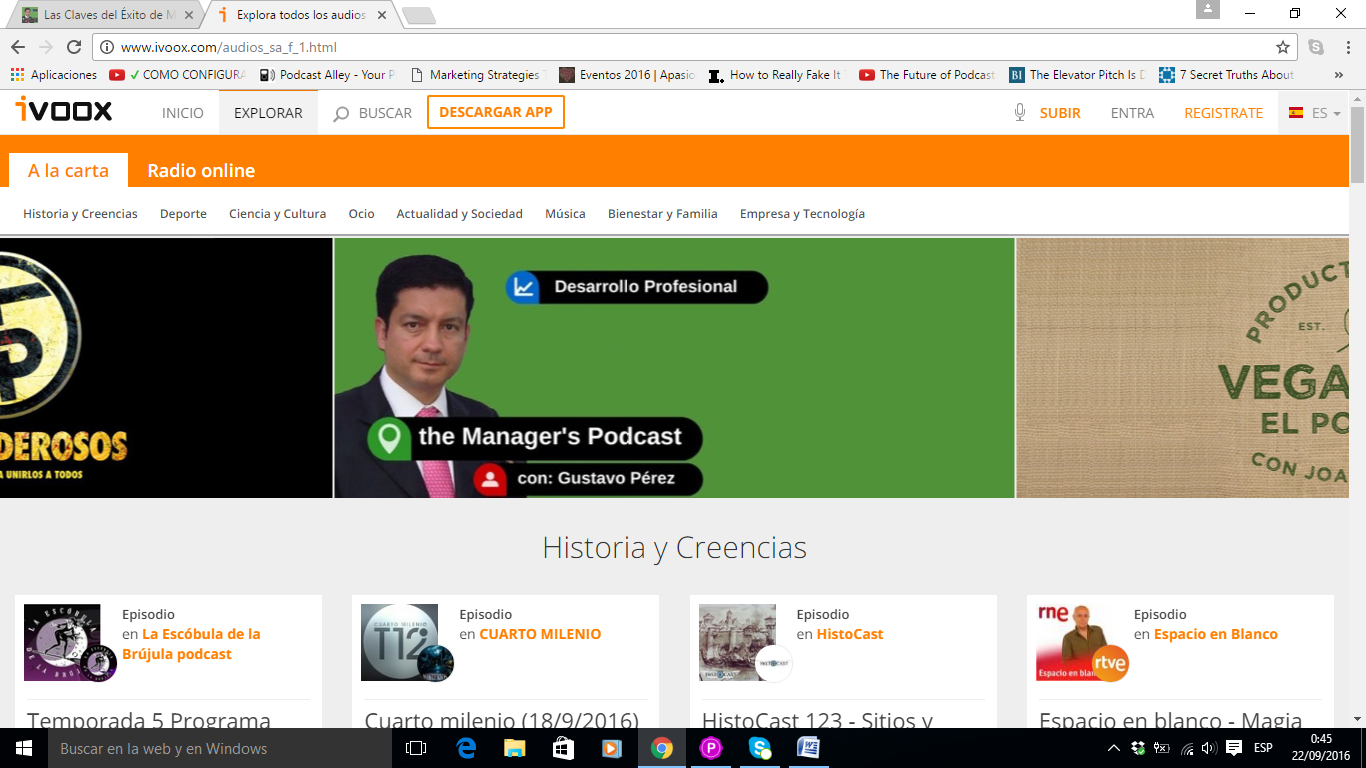Go to INICIO in the nav
1366x768 pixels.
(x=183, y=113)
